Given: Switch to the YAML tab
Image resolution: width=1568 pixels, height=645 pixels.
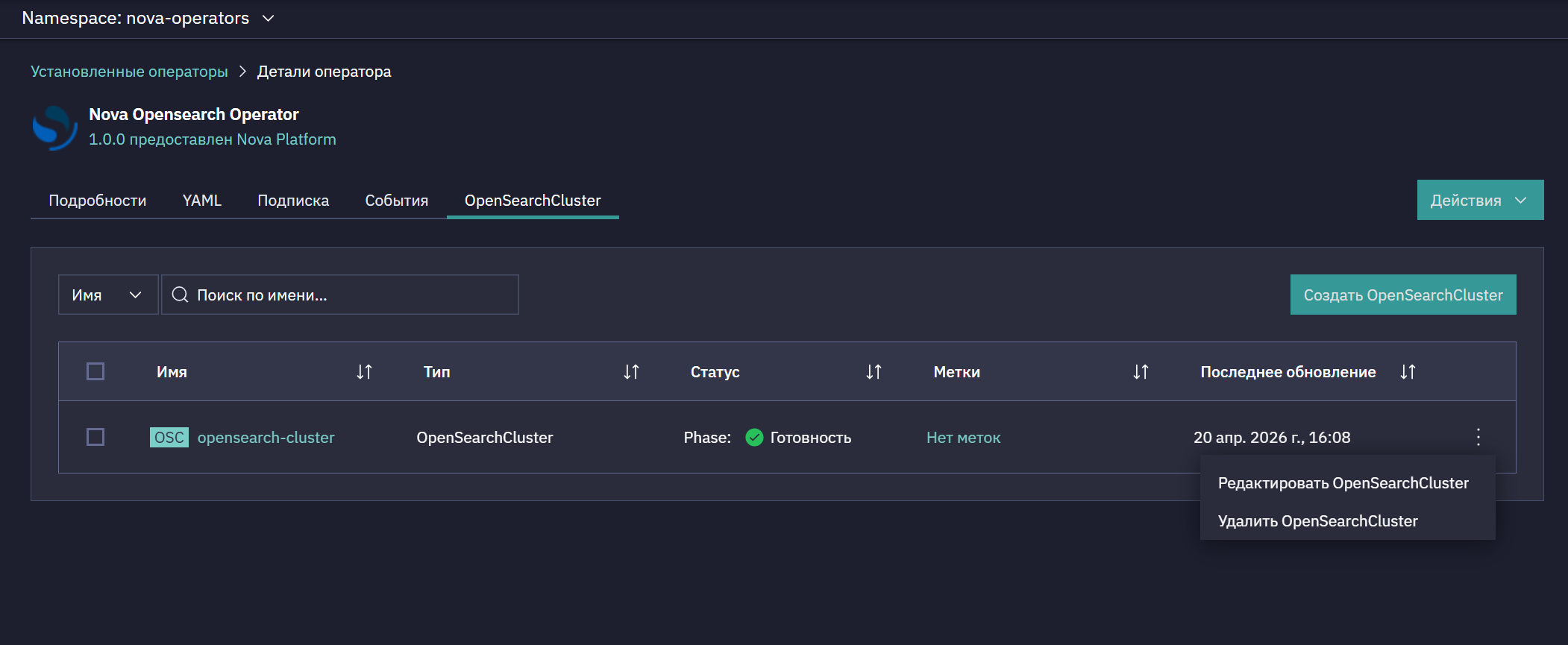Looking at the screenshot, I should (202, 201).
